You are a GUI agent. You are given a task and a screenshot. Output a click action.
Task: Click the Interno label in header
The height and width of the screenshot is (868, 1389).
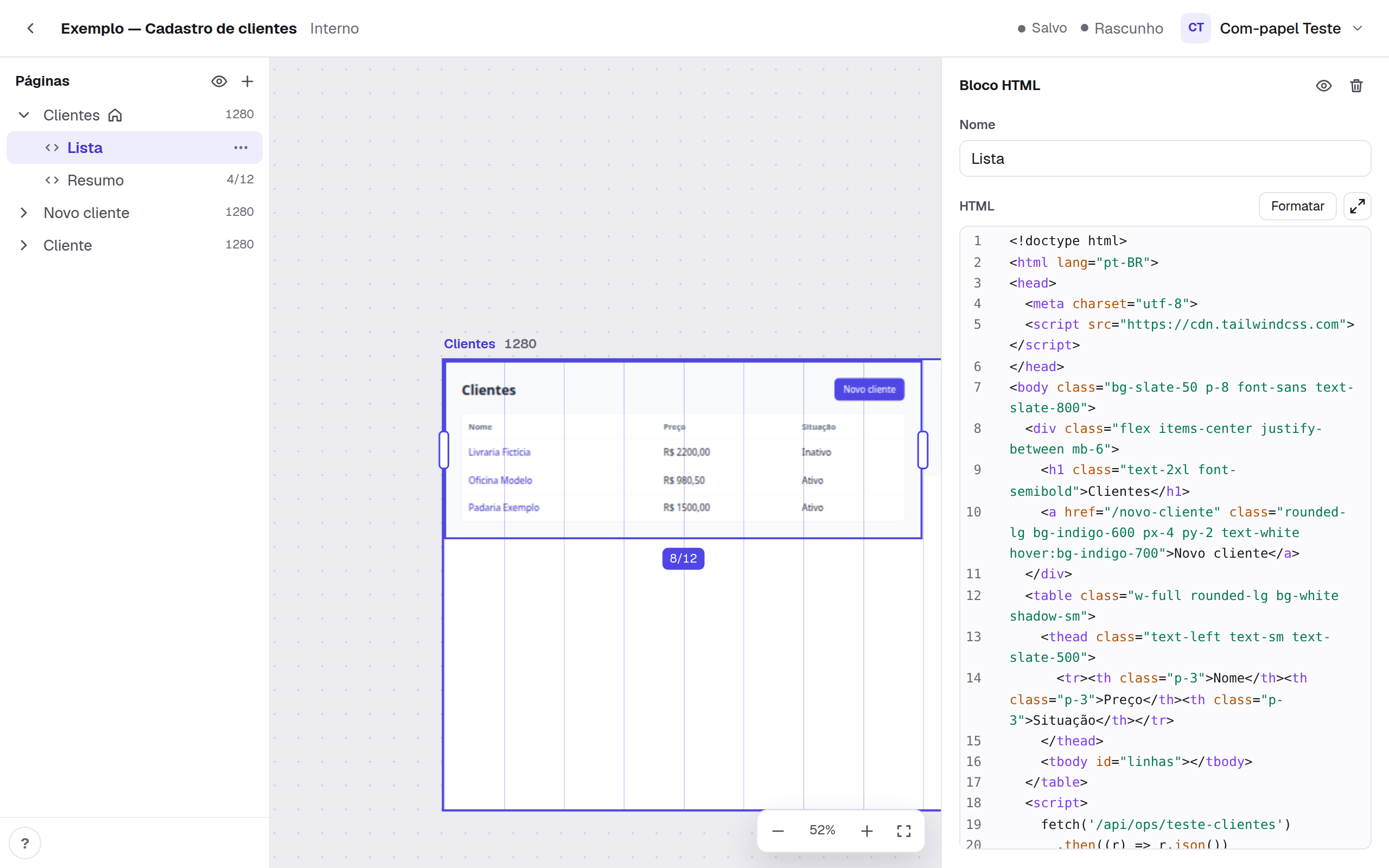coord(334,28)
